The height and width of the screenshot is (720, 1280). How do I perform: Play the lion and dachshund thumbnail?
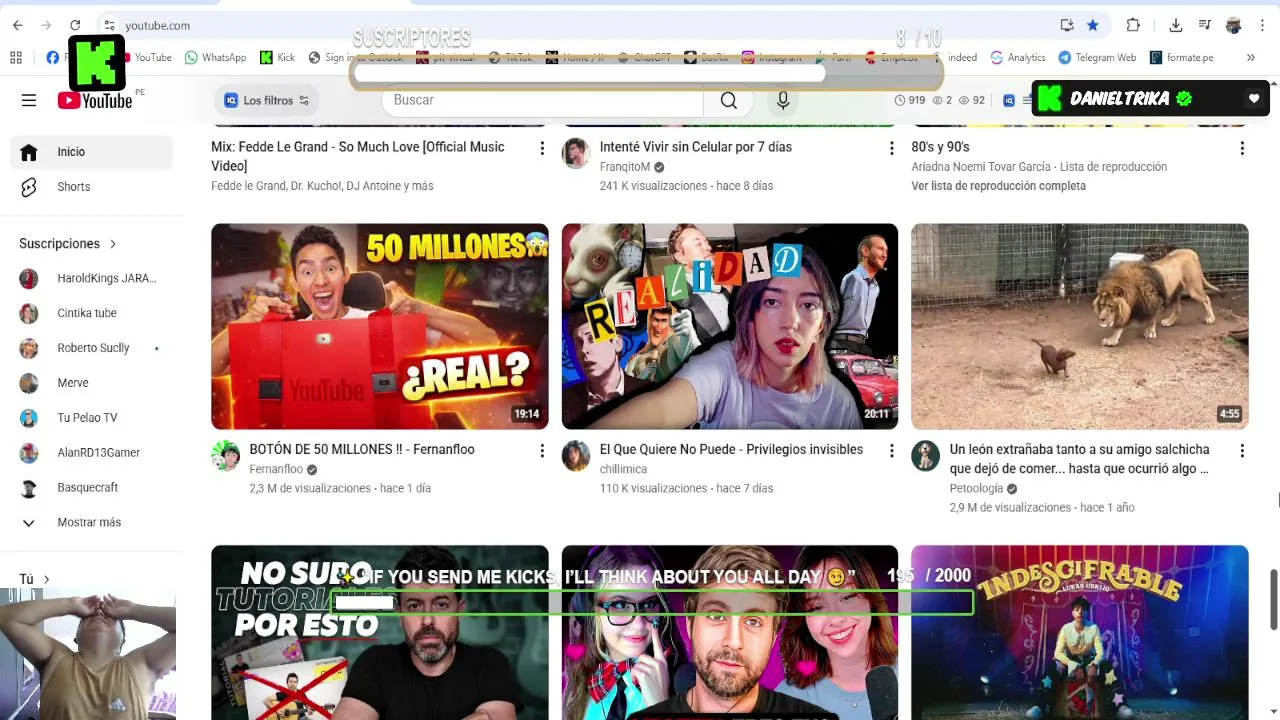point(1080,326)
